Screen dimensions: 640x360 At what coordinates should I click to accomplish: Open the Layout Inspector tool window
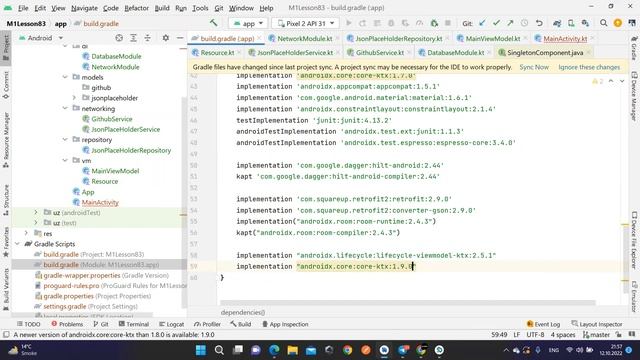(x=597, y=324)
